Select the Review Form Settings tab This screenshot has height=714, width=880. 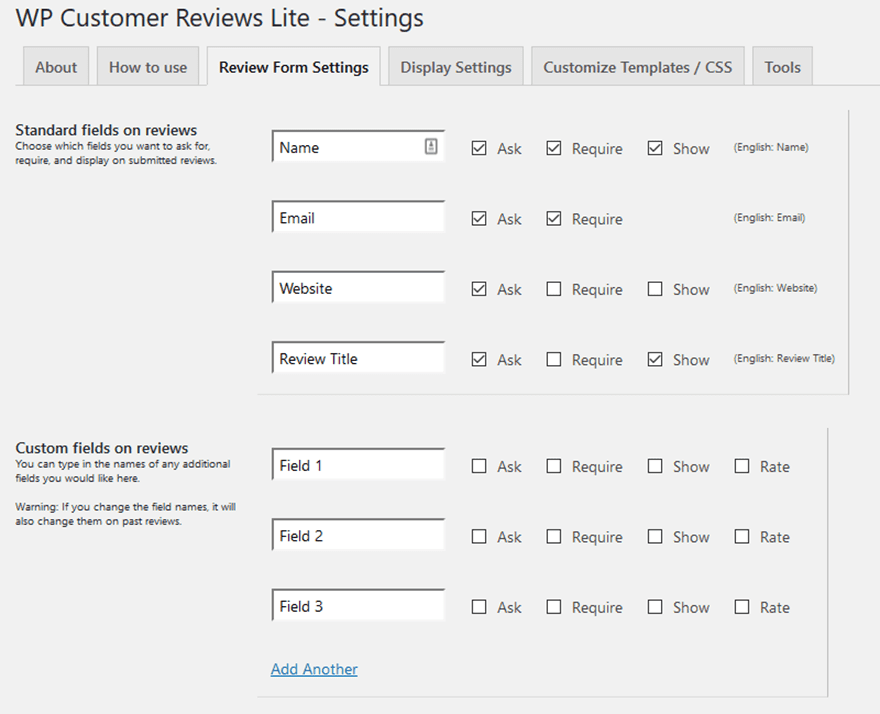(294, 67)
